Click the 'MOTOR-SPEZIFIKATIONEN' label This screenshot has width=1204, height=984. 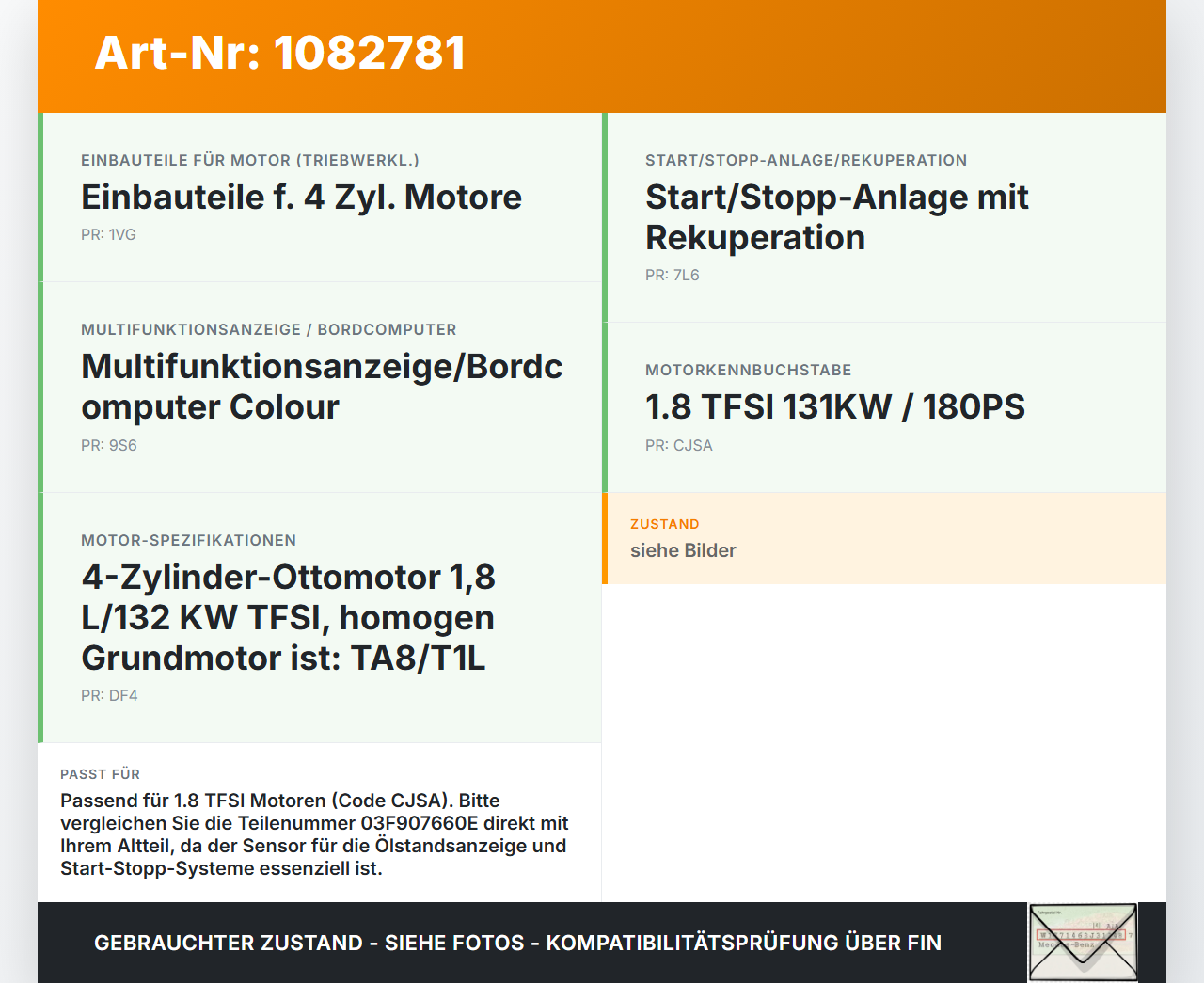pos(189,540)
